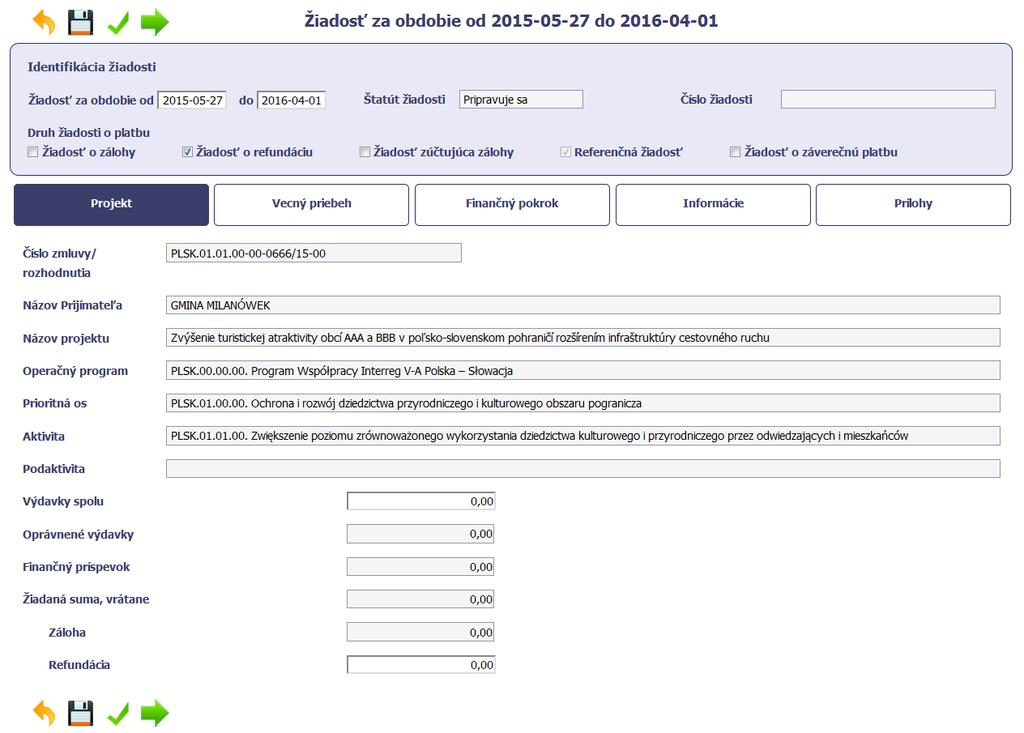1024x733 pixels.
Task: Click the Žiadaná suma, vrátane amount field
Action: [x=421, y=599]
